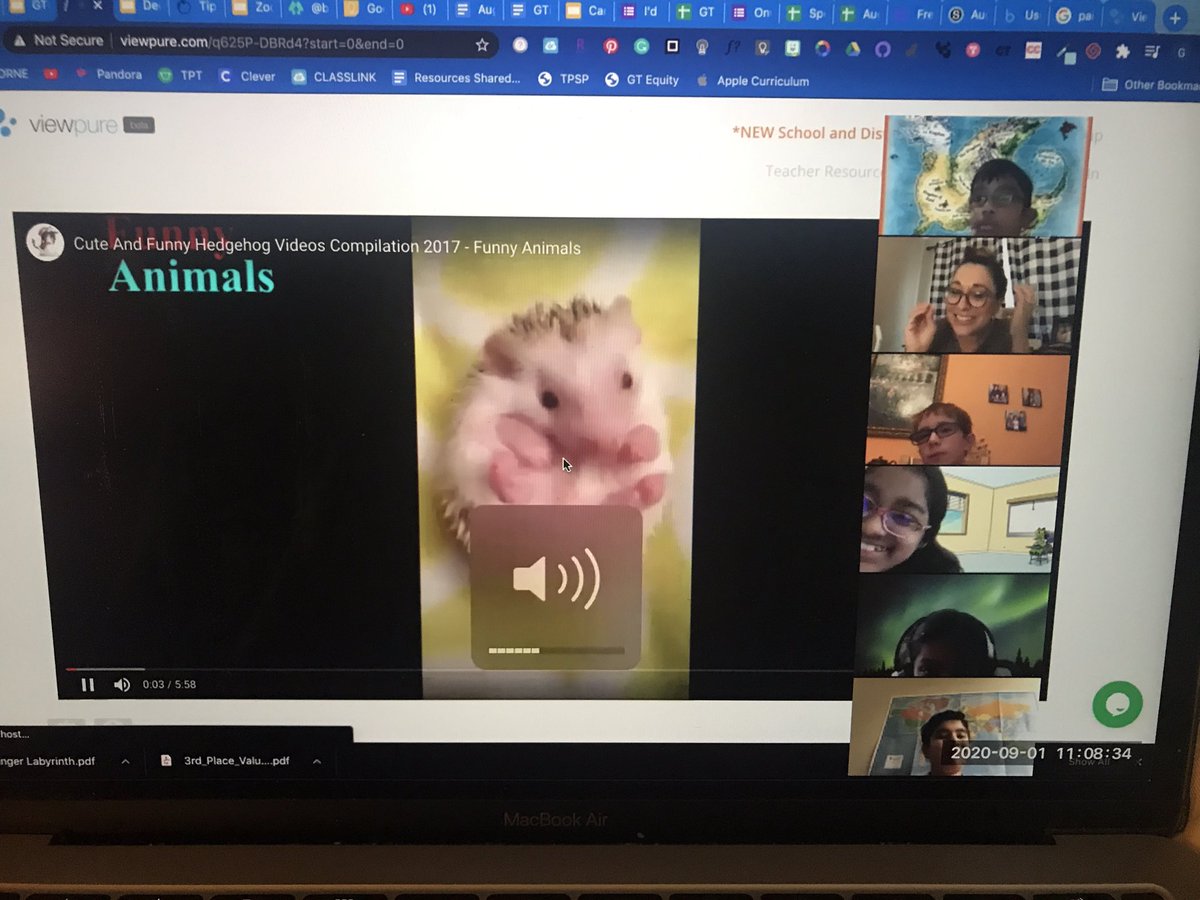Open the Clever bookmark

(x=246, y=76)
